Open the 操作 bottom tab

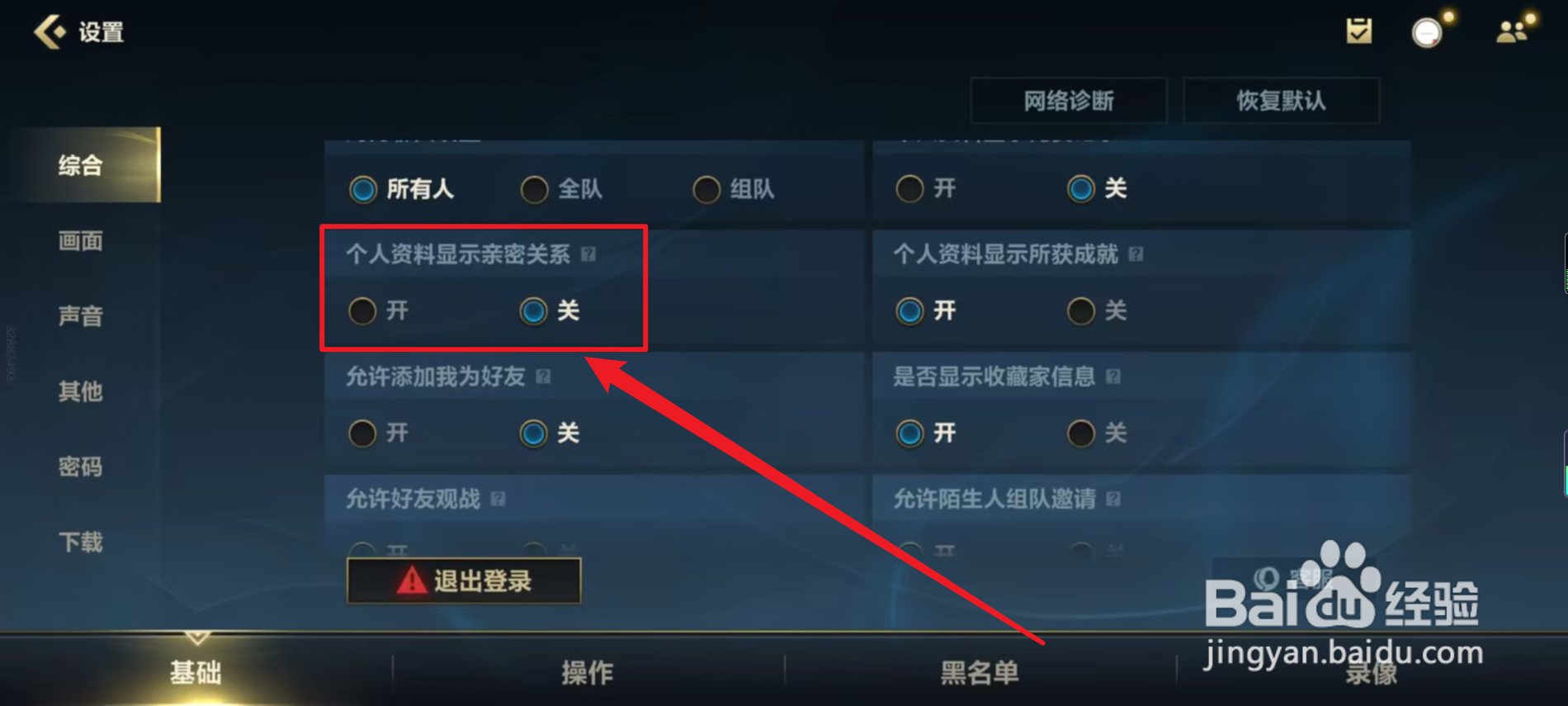coord(588,672)
